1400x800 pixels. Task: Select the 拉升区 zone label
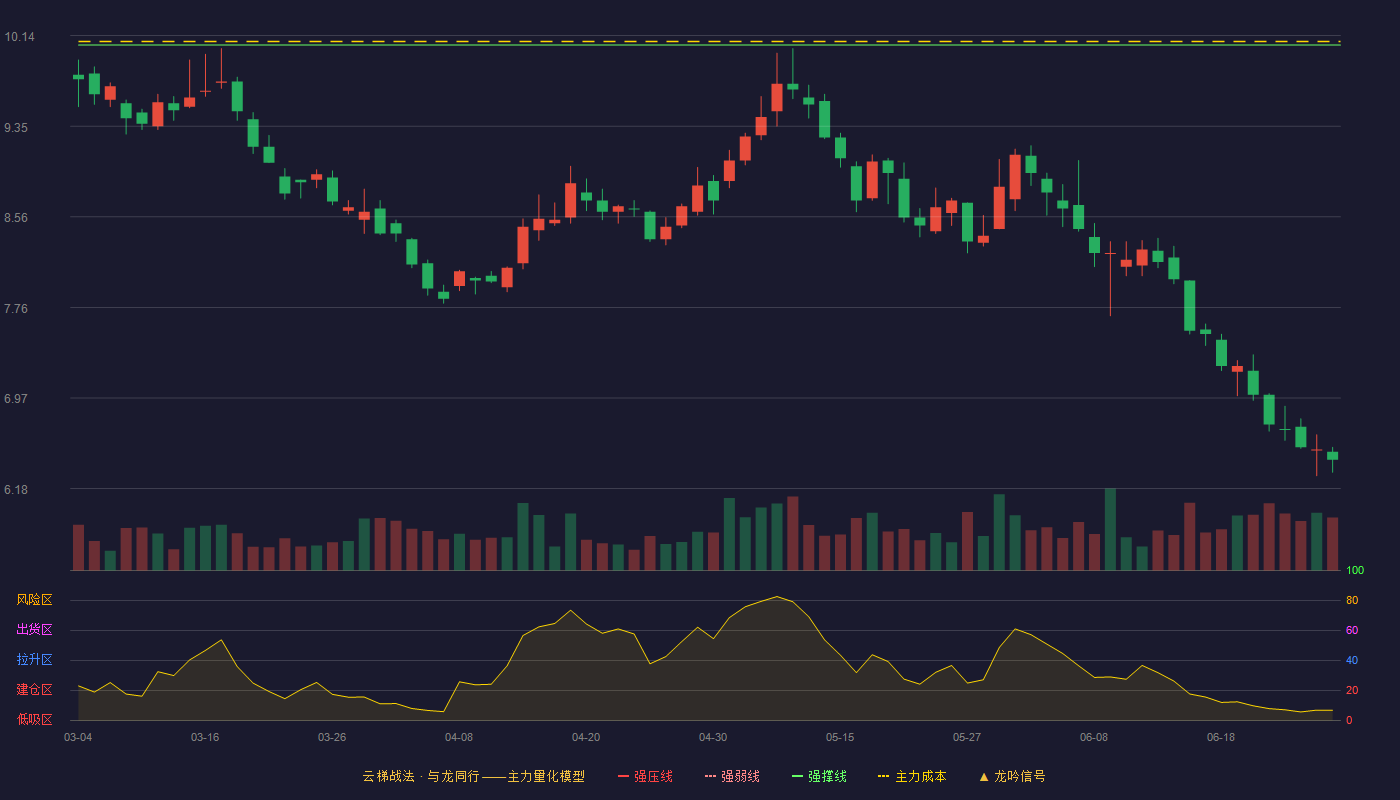pos(34,660)
